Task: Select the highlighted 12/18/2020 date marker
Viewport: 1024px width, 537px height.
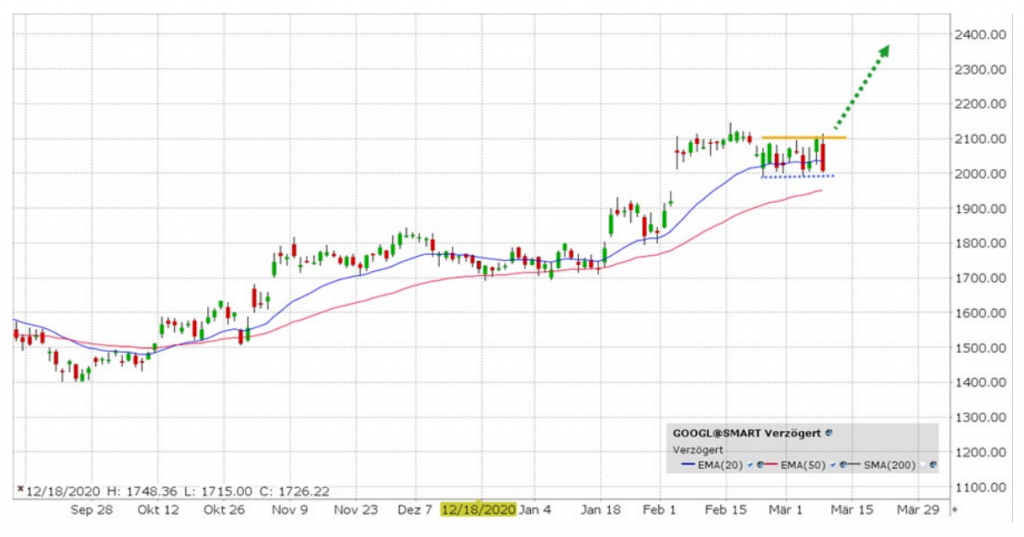Action: click(478, 510)
